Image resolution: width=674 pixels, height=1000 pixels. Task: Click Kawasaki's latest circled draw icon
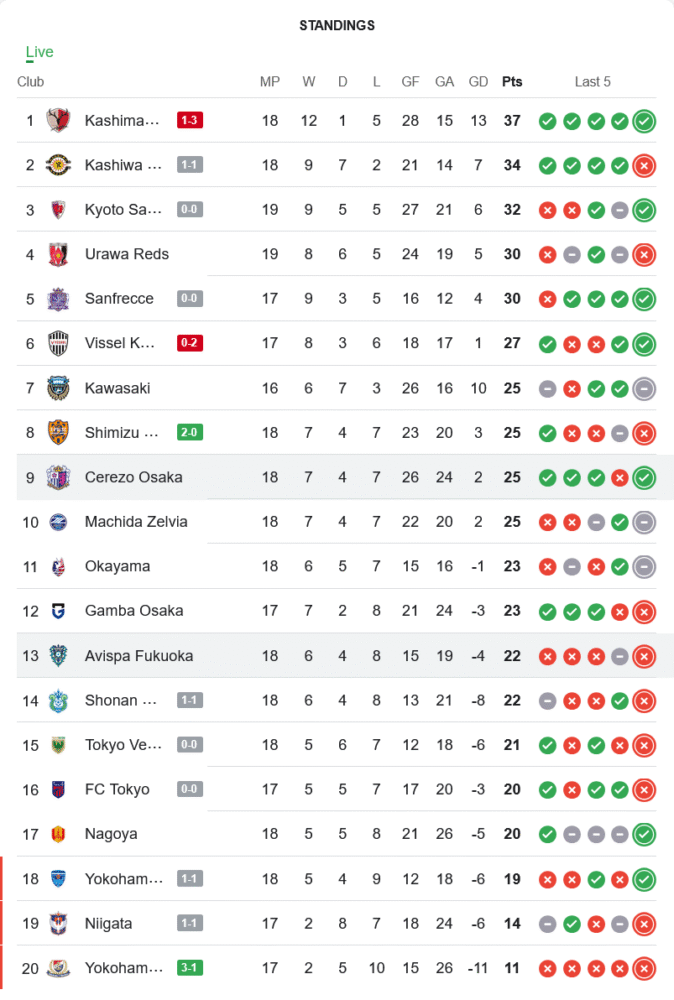(645, 388)
